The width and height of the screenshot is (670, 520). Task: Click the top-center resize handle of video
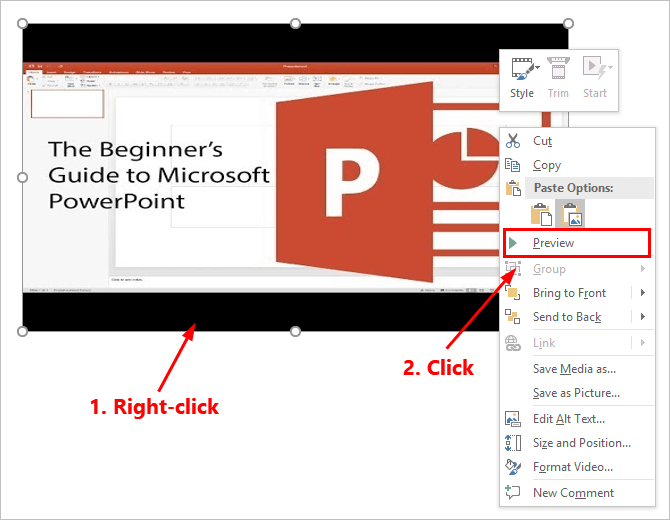point(295,23)
